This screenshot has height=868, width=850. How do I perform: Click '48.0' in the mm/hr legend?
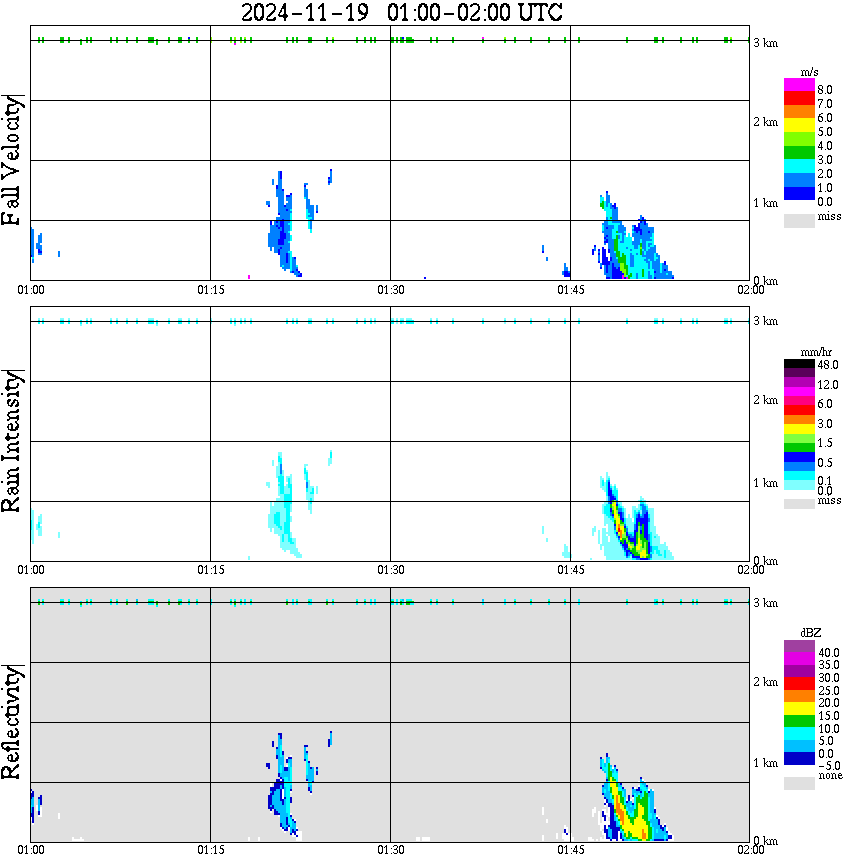[x=828, y=365]
